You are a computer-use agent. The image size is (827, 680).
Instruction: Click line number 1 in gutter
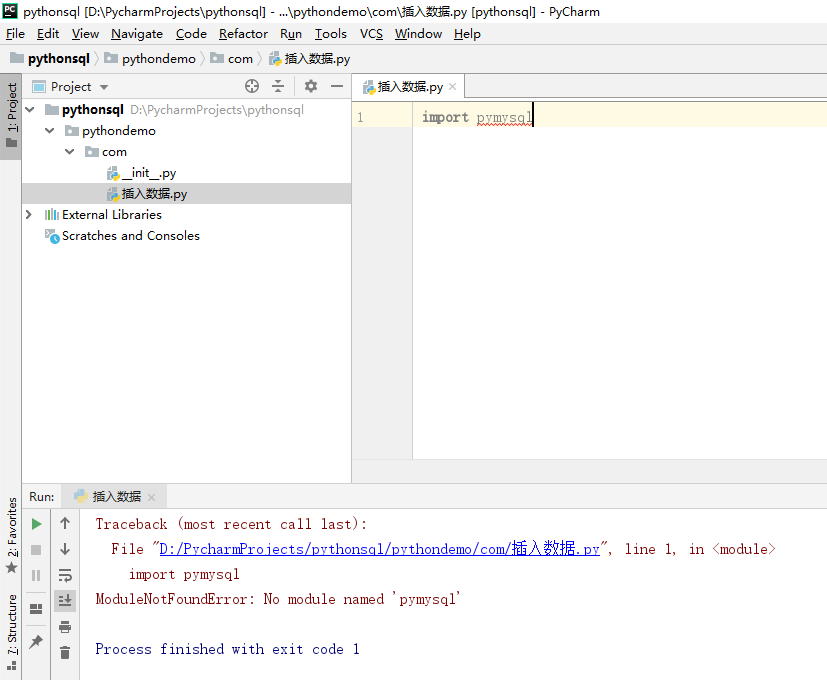(360, 117)
